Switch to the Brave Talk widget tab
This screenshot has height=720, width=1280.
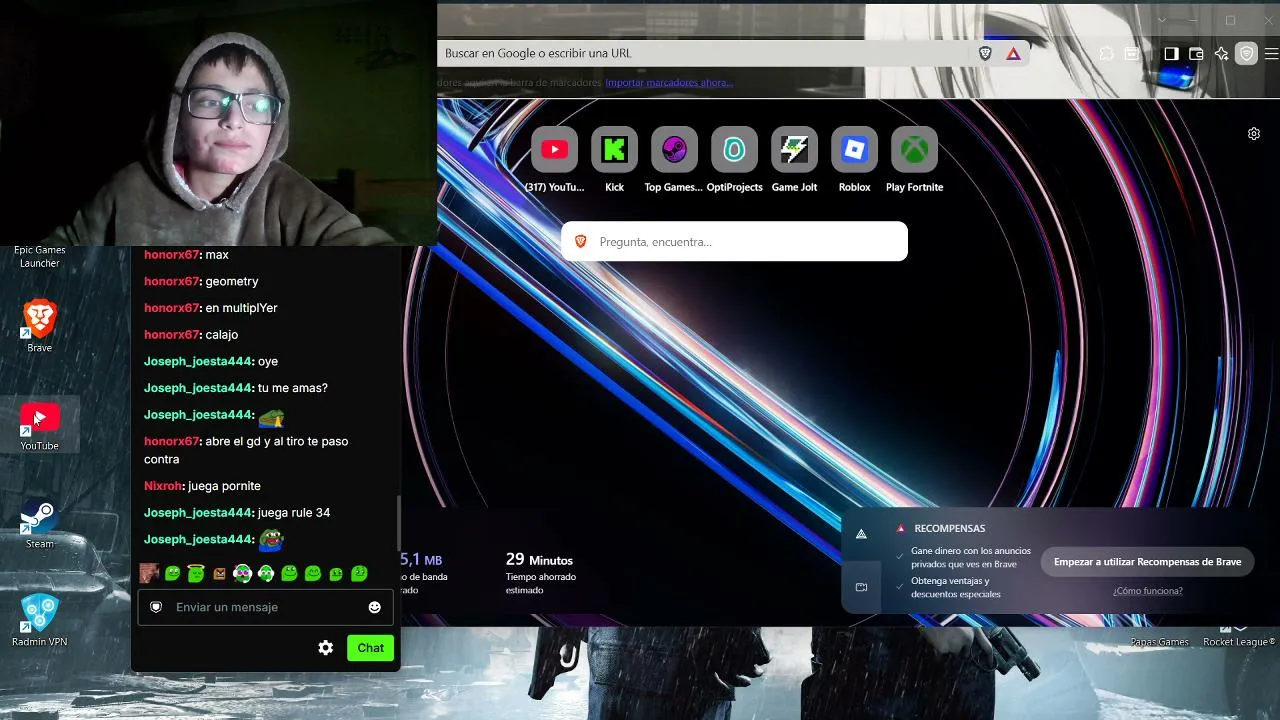(x=861, y=587)
